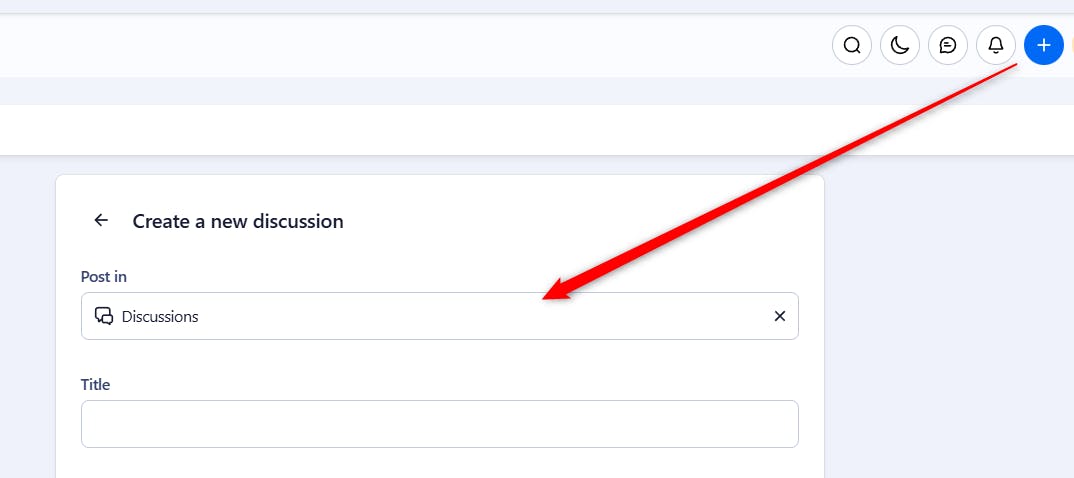Viewport: 1074px width, 478px height.
Task: Click the Title field label
Action: pyautogui.click(x=96, y=385)
